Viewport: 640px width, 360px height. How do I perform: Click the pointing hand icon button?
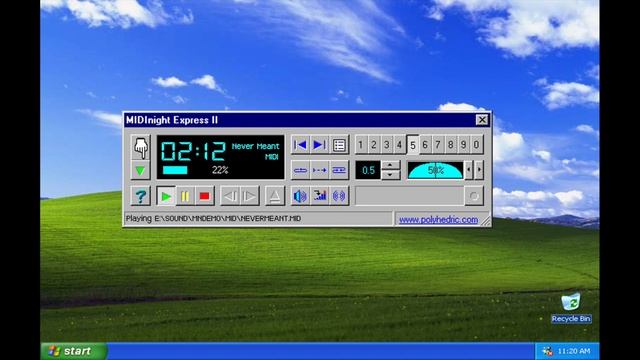140,147
